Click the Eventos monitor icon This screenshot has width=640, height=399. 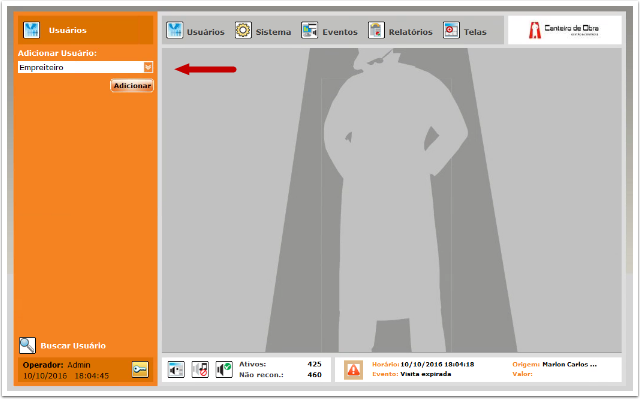tap(309, 31)
